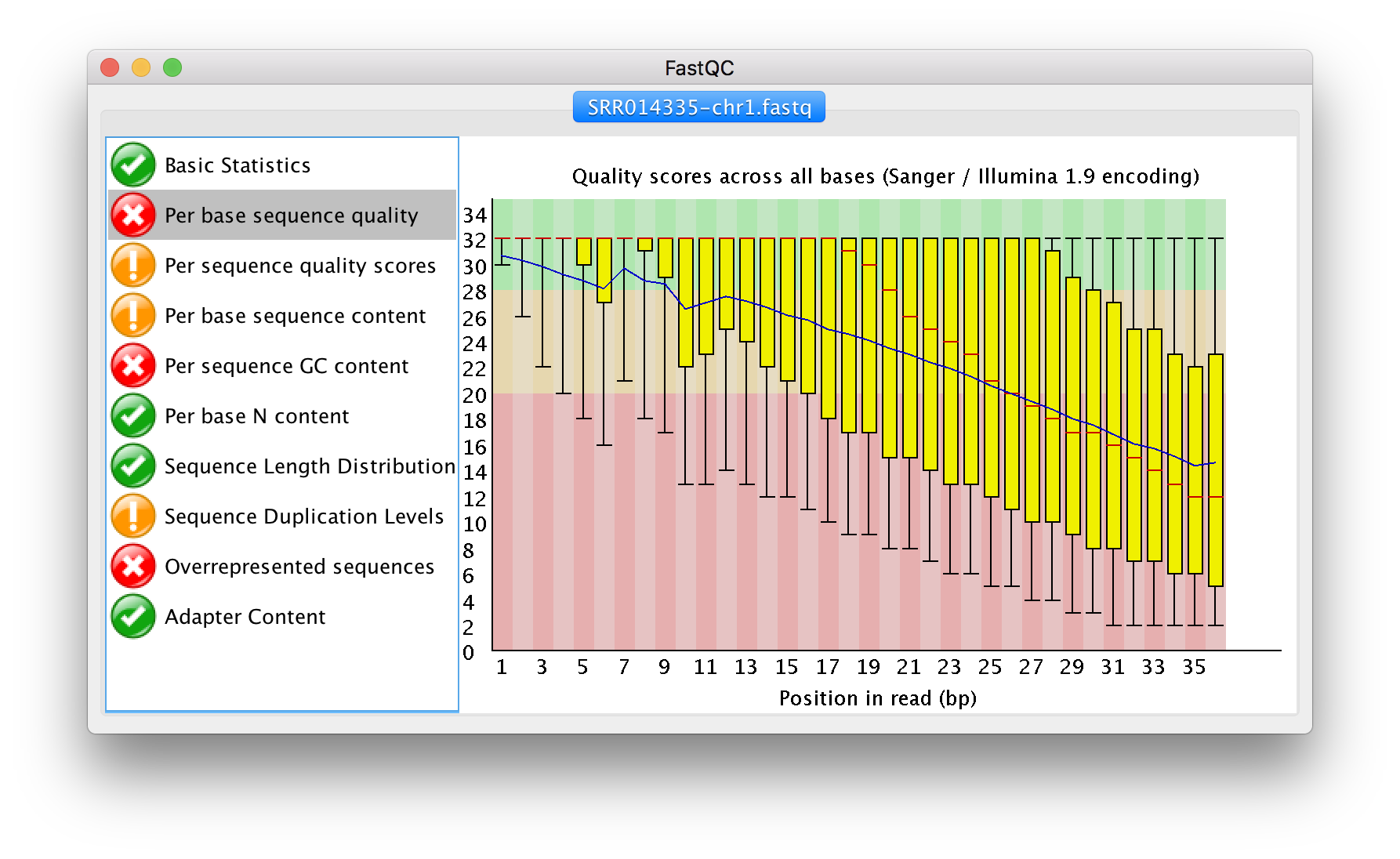Viewport: 1400px width, 859px height.
Task: Click the orange warning icon for Per base sequence content
Action: point(133,315)
